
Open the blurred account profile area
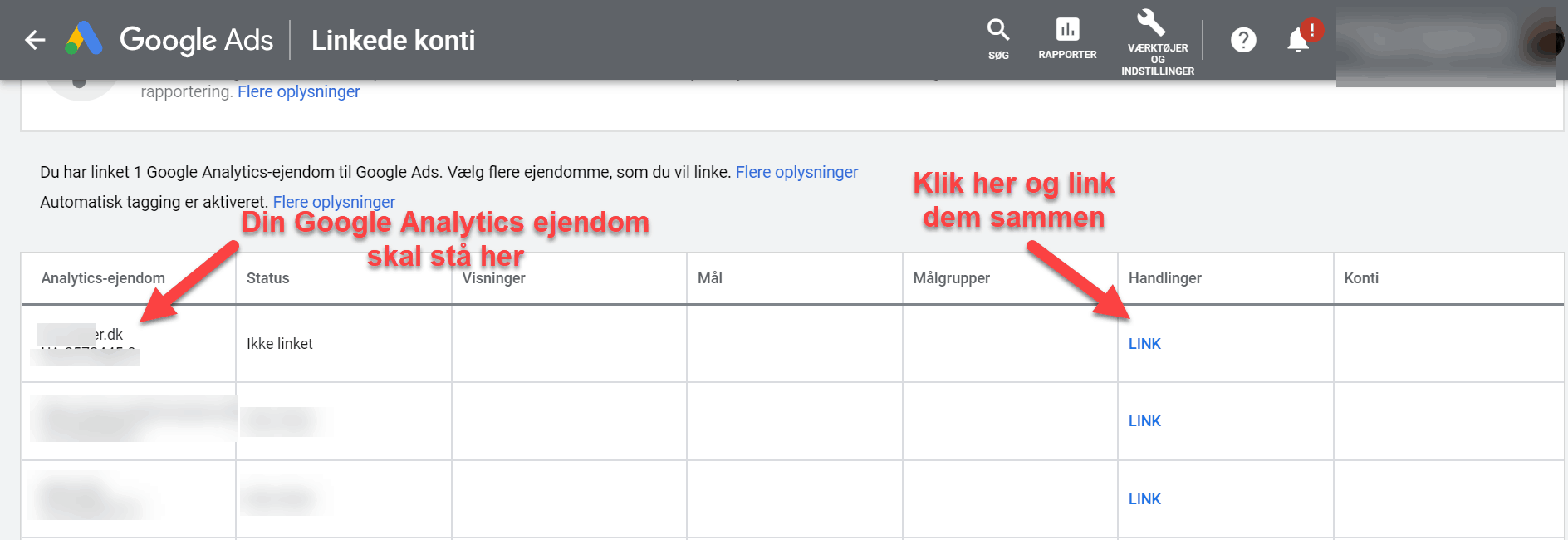(1446, 45)
